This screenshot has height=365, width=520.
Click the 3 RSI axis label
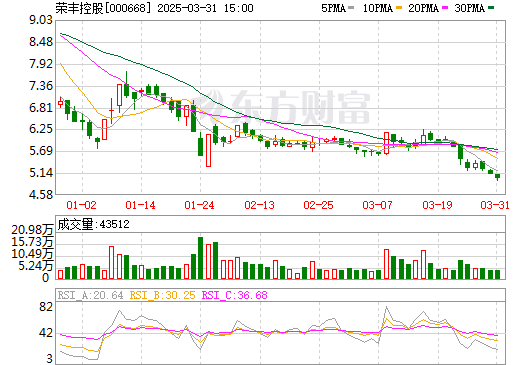[x=50, y=359]
